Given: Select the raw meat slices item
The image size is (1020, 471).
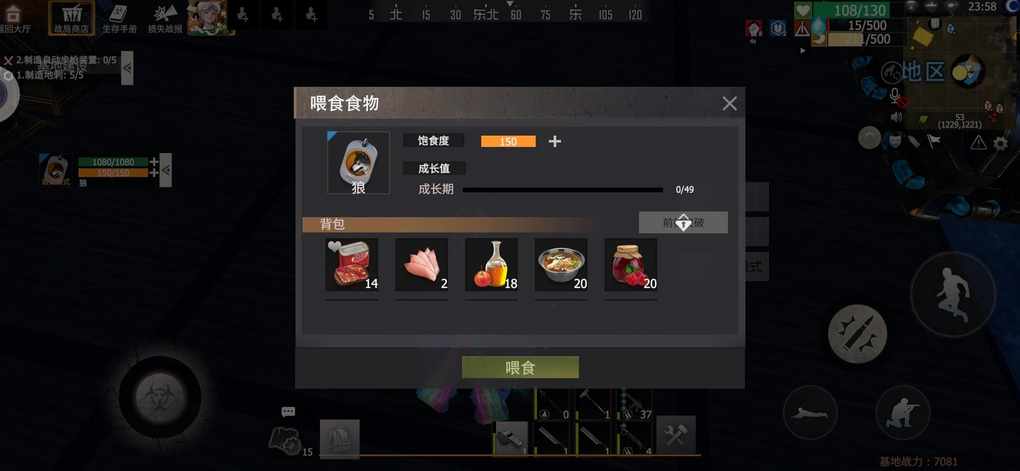Looking at the screenshot, I should click(x=422, y=264).
